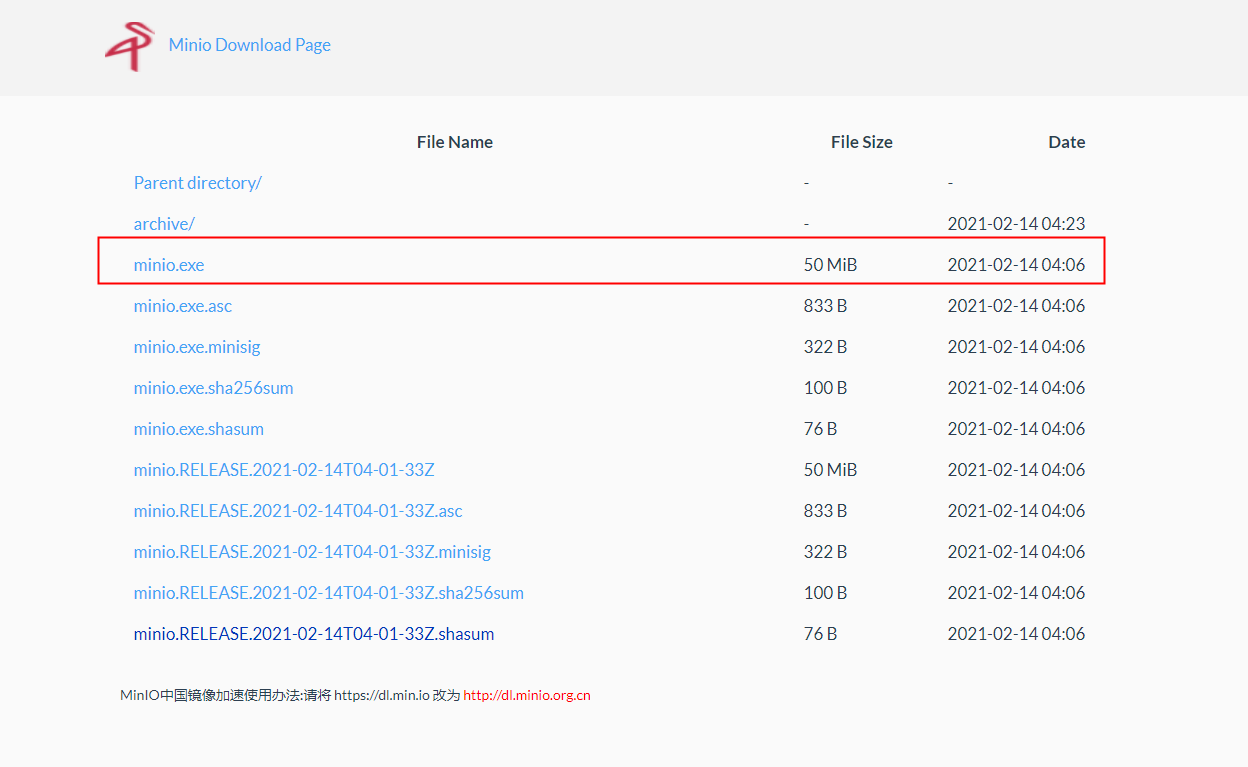Viewport: 1248px width, 767px height.
Task: Sort by the File Name column header
Action: click(455, 141)
